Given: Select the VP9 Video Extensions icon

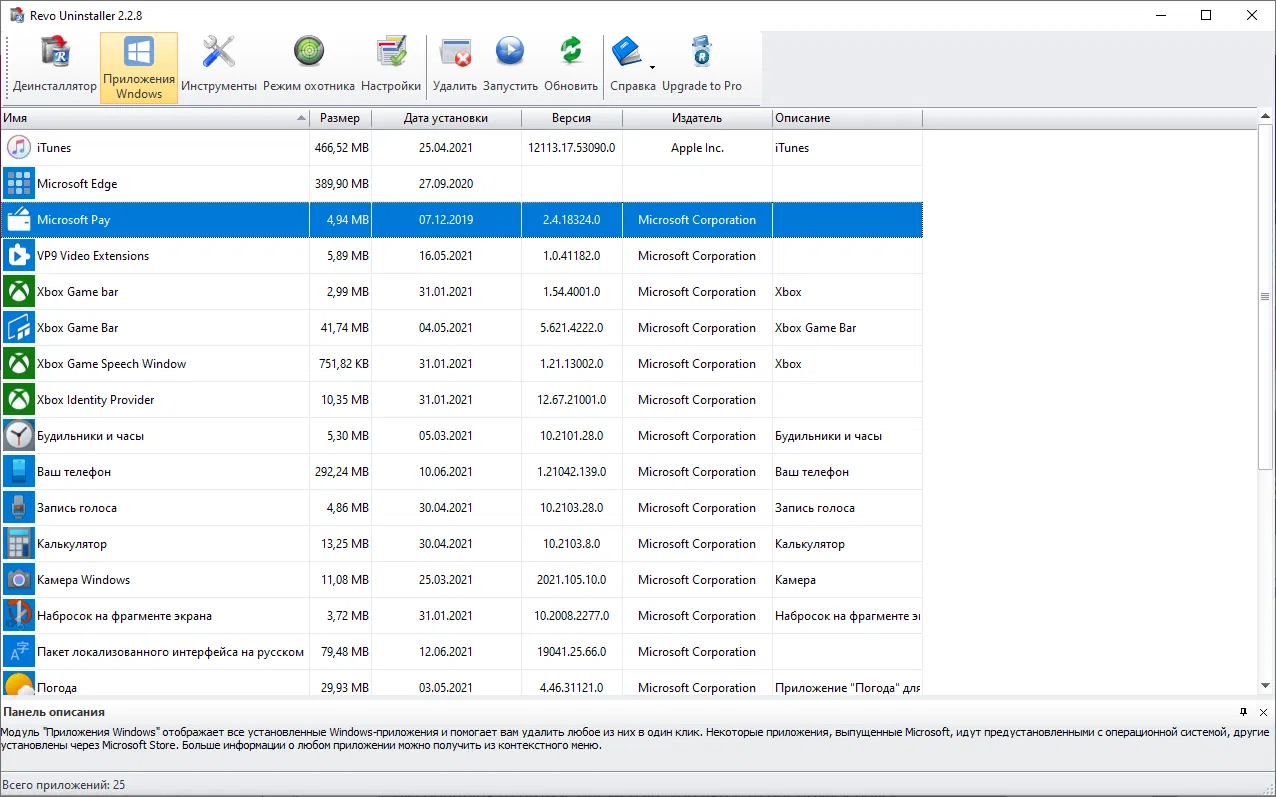Looking at the screenshot, I should coord(19,256).
